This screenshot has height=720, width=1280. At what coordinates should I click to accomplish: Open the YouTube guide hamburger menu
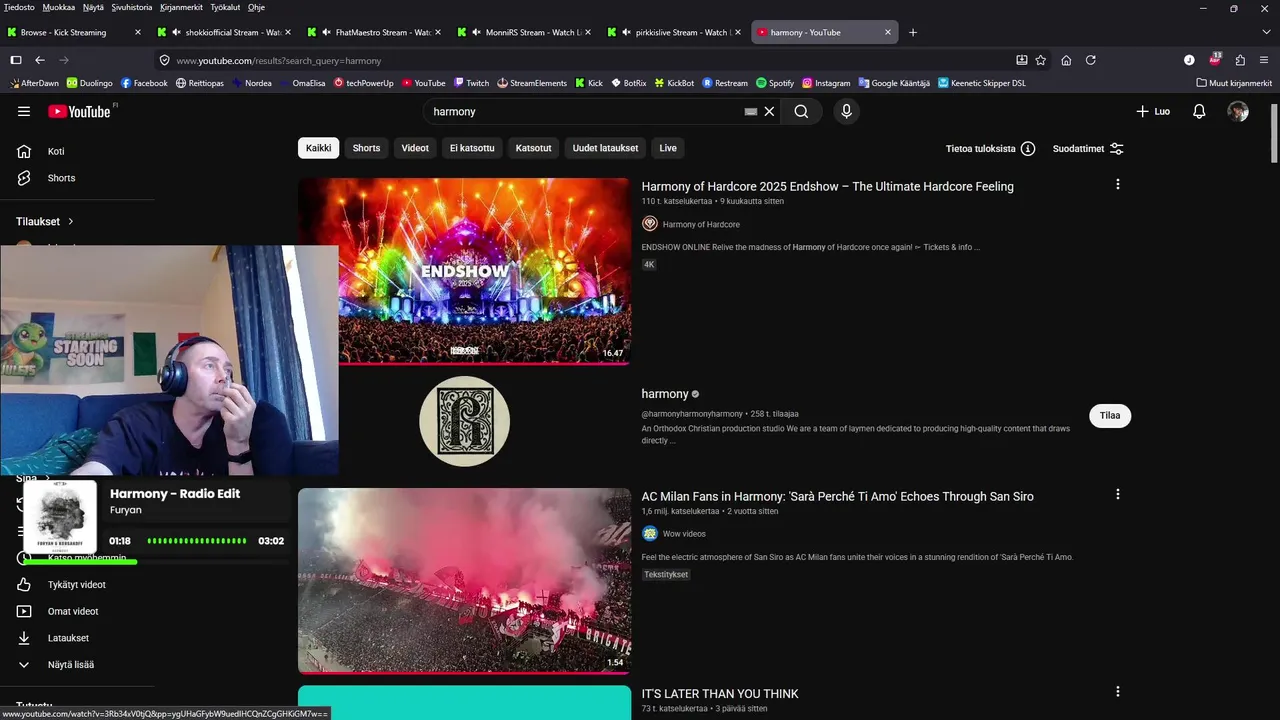[24, 111]
